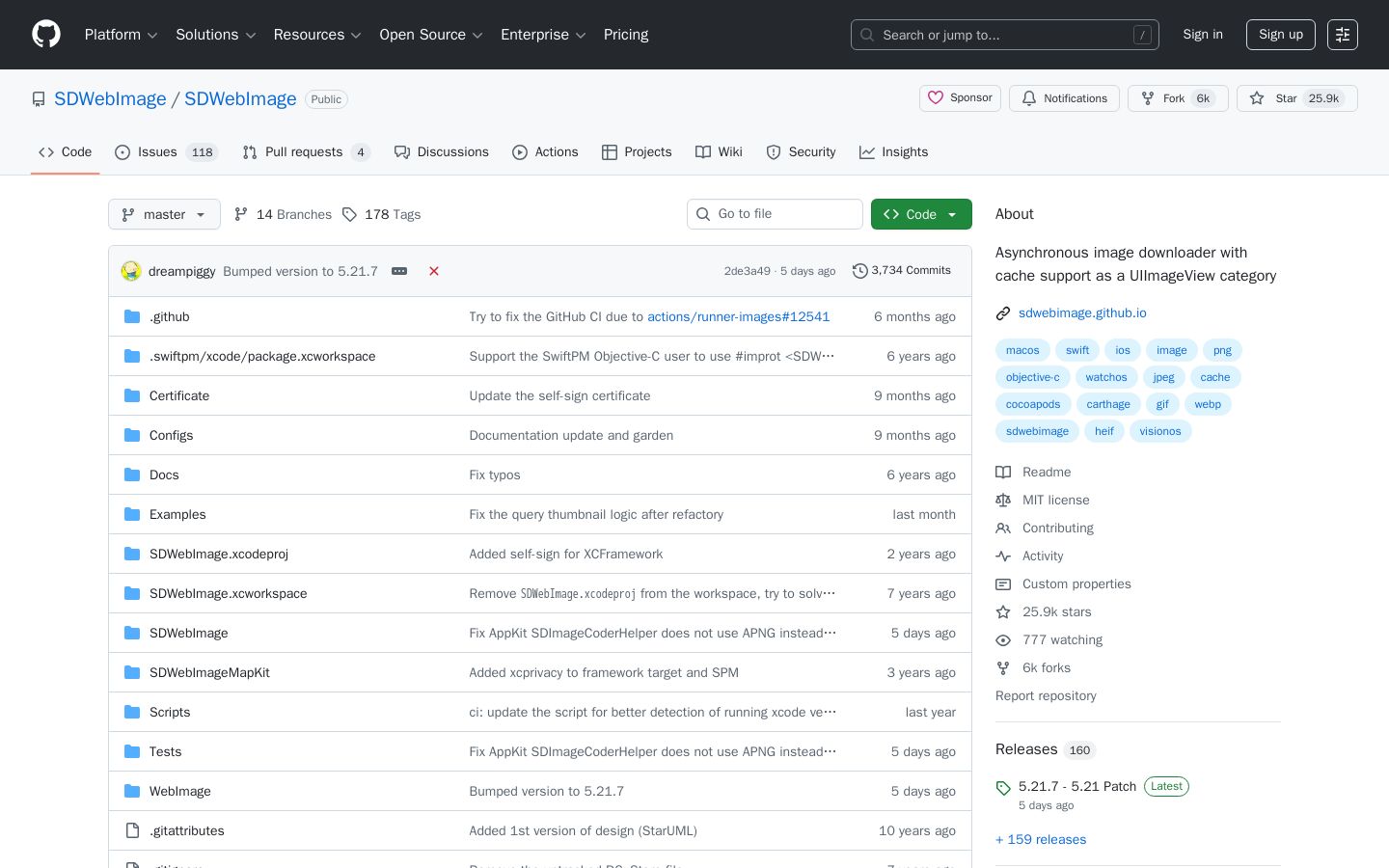This screenshot has height=868, width=1389.
Task: Click the release tag icon near 5.21.7
Action: pyautogui.click(x=1003, y=788)
